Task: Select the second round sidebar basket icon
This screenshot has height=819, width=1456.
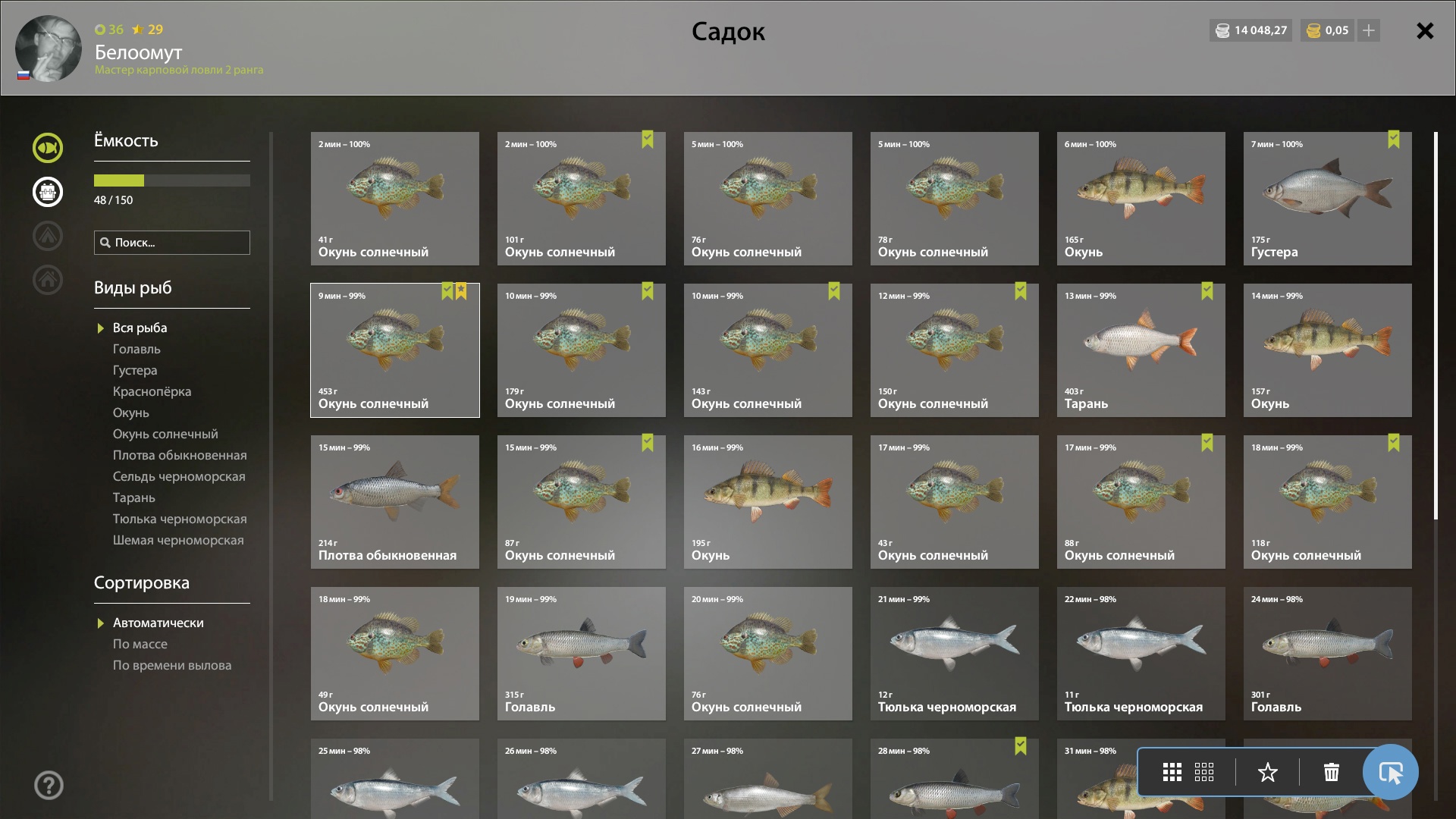Action: tap(47, 192)
